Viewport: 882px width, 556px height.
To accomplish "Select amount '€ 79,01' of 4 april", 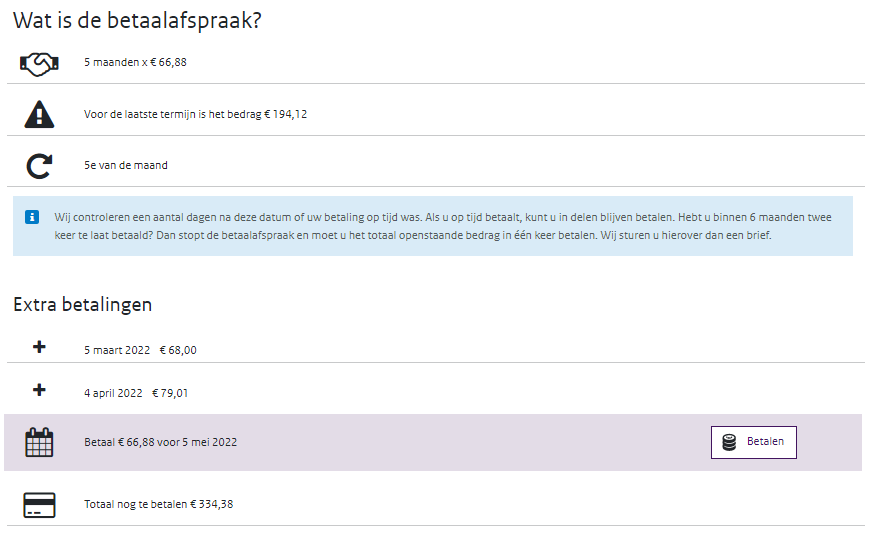I will point(170,393).
